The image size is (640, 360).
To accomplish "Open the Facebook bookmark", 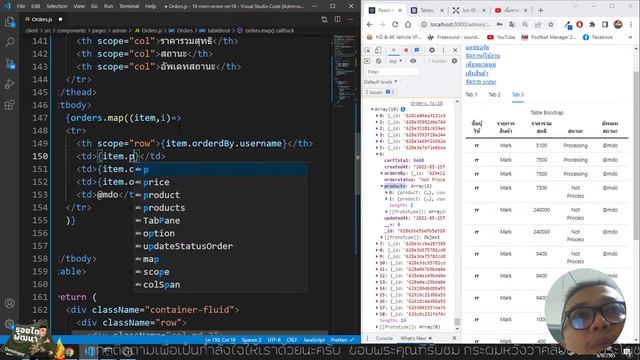I will pyautogui.click(x=598, y=37).
